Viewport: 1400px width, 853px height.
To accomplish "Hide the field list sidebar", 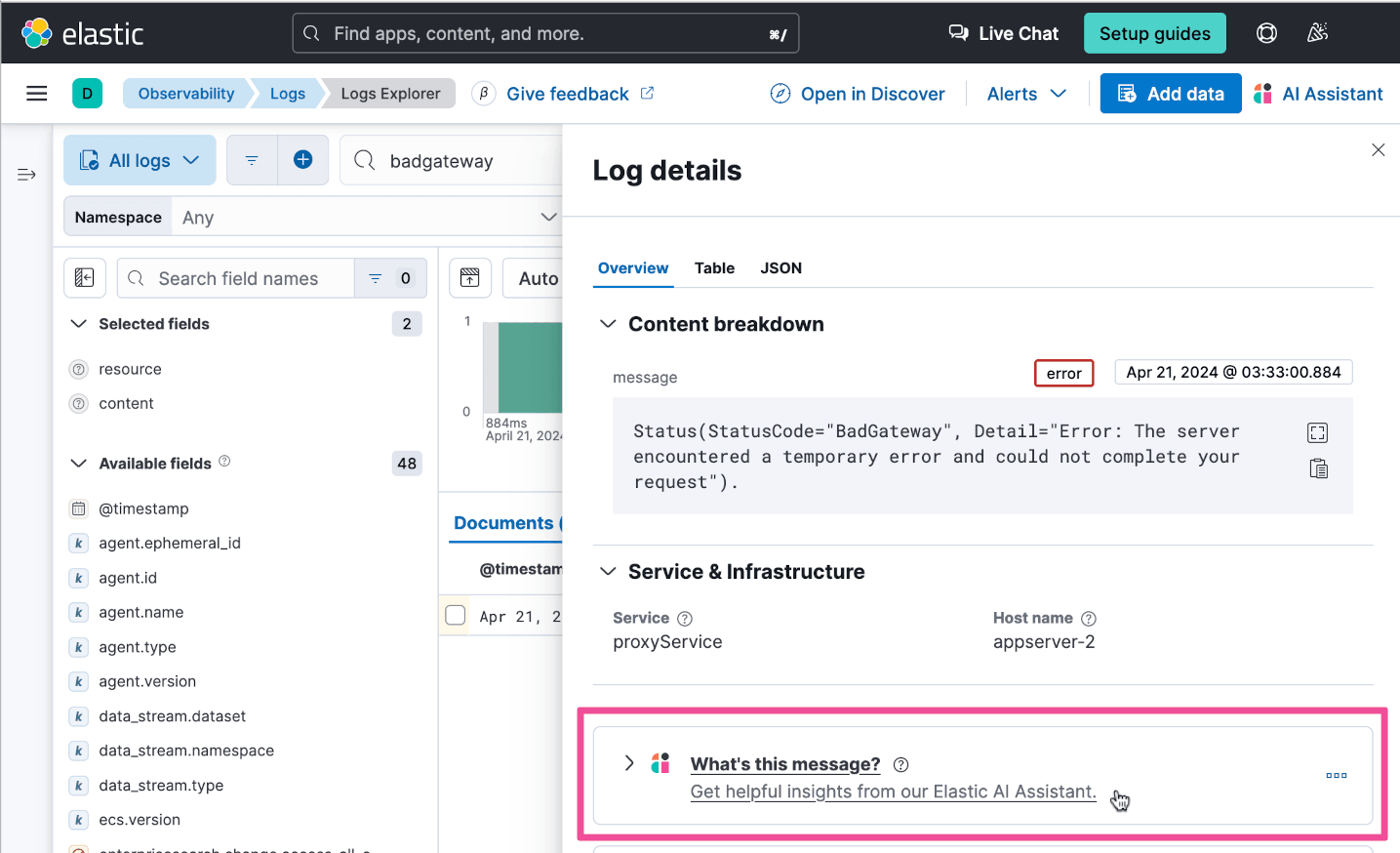I will tap(85, 278).
